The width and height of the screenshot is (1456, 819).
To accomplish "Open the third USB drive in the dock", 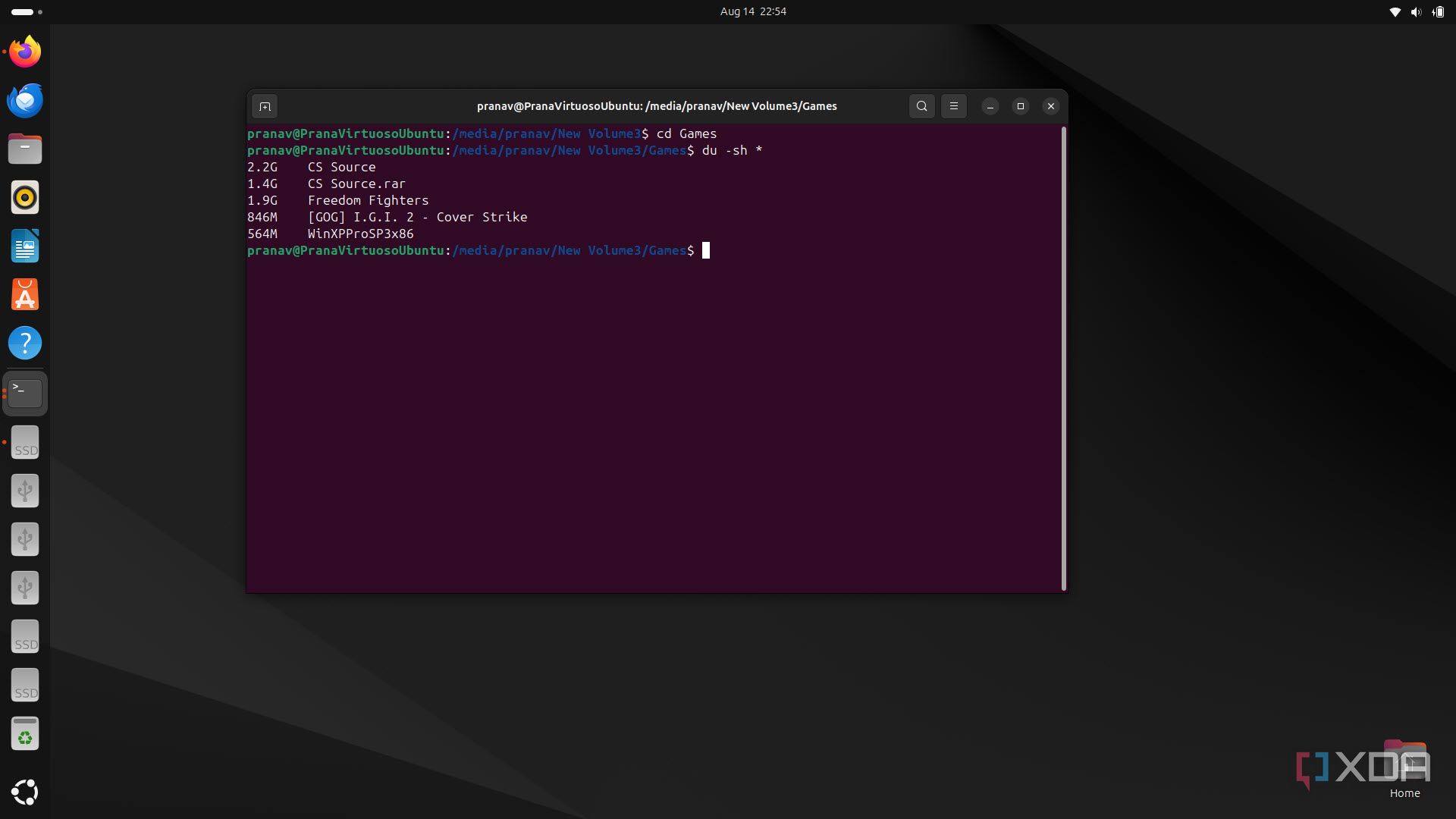I will coord(25,588).
